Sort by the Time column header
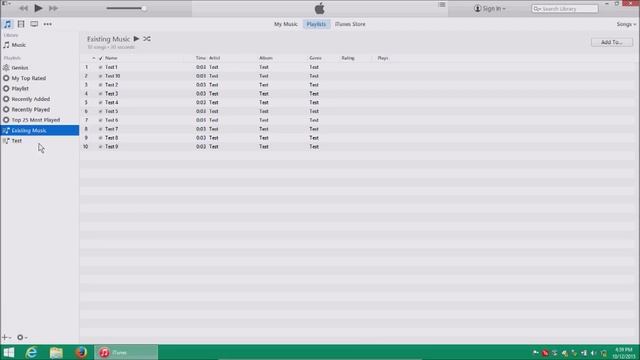Screen dimensions: 640x360 (200, 58)
